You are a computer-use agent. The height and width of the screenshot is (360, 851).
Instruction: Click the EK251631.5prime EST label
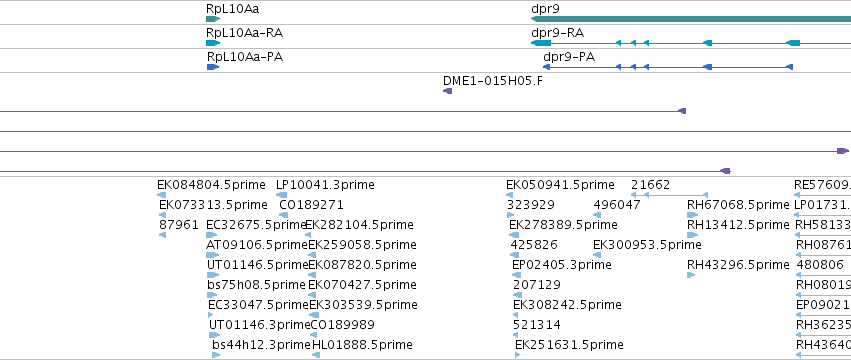tap(569, 345)
